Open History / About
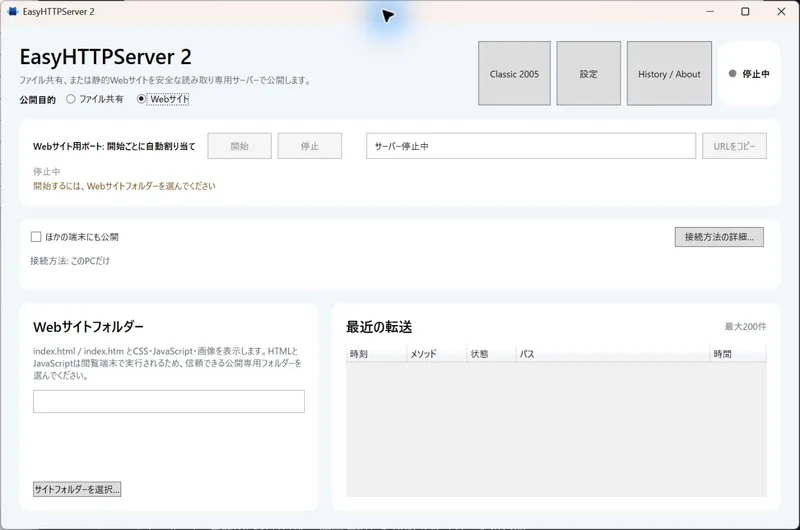 click(669, 73)
